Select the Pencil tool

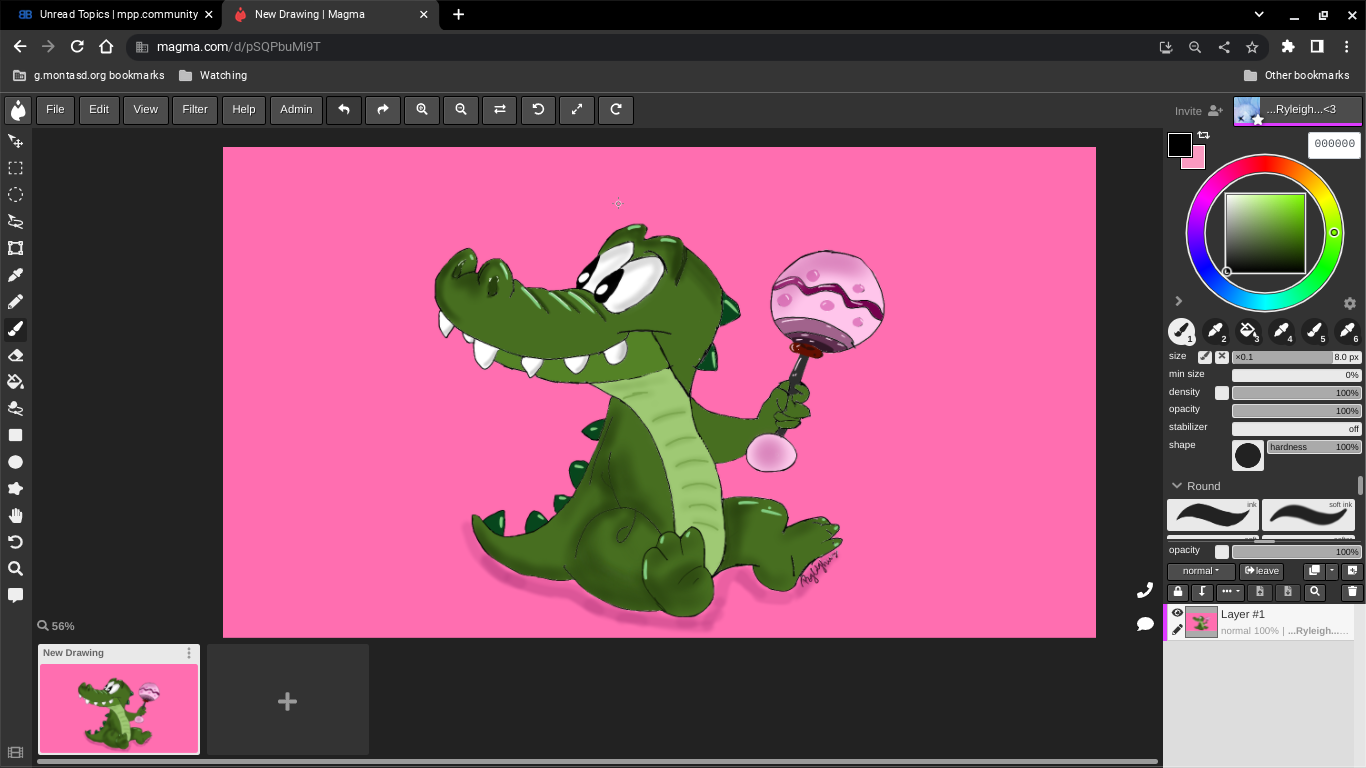(15, 302)
